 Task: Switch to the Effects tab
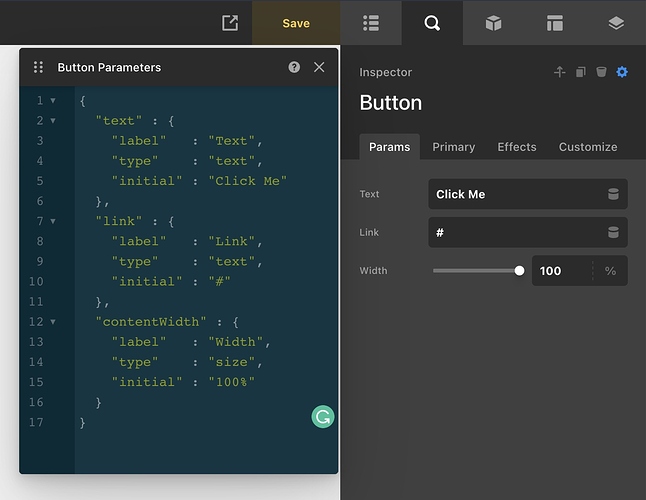pos(517,147)
